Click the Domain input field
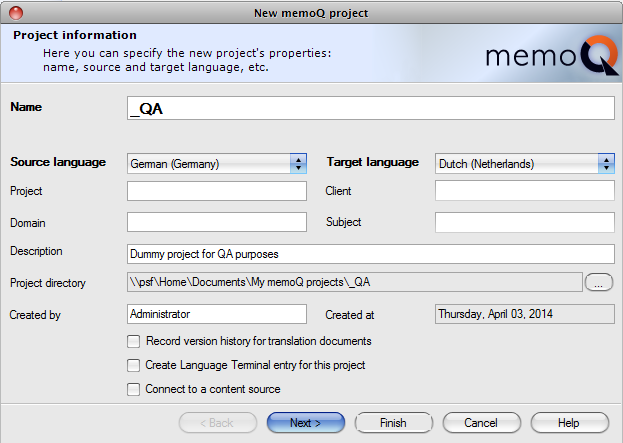 click(x=216, y=222)
